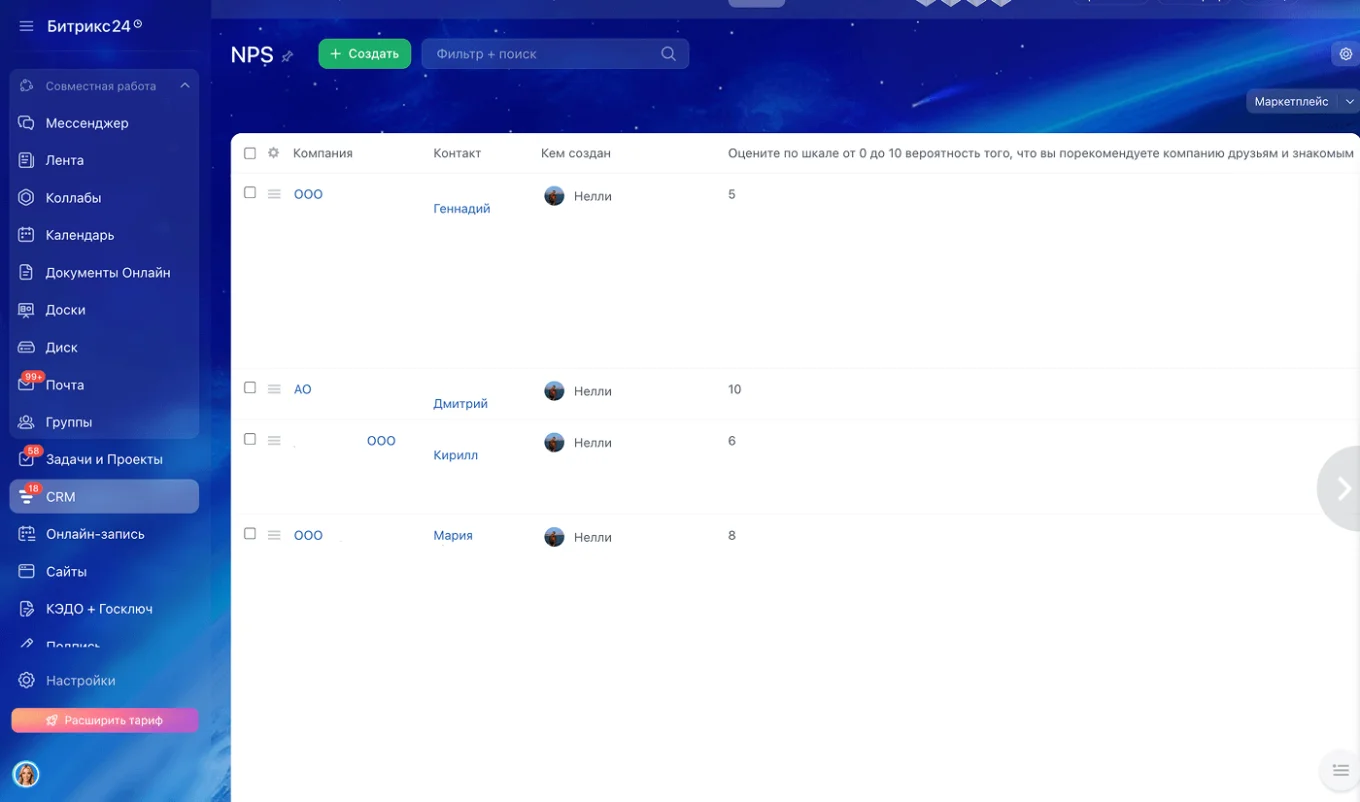
Task: Tick the checkbox for the Дмитрий row
Action: tap(250, 388)
